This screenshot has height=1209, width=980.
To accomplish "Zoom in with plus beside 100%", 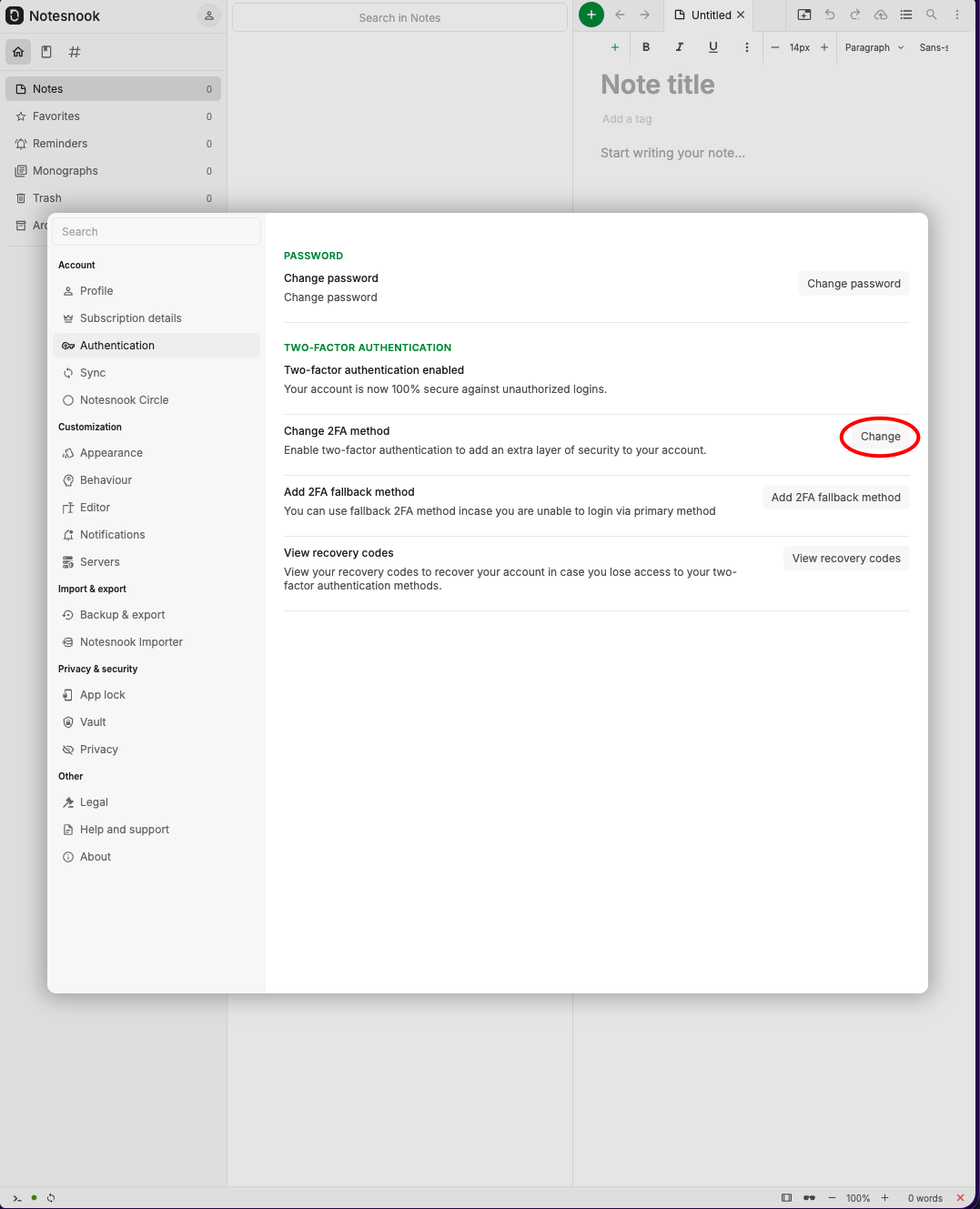I will [884, 1198].
